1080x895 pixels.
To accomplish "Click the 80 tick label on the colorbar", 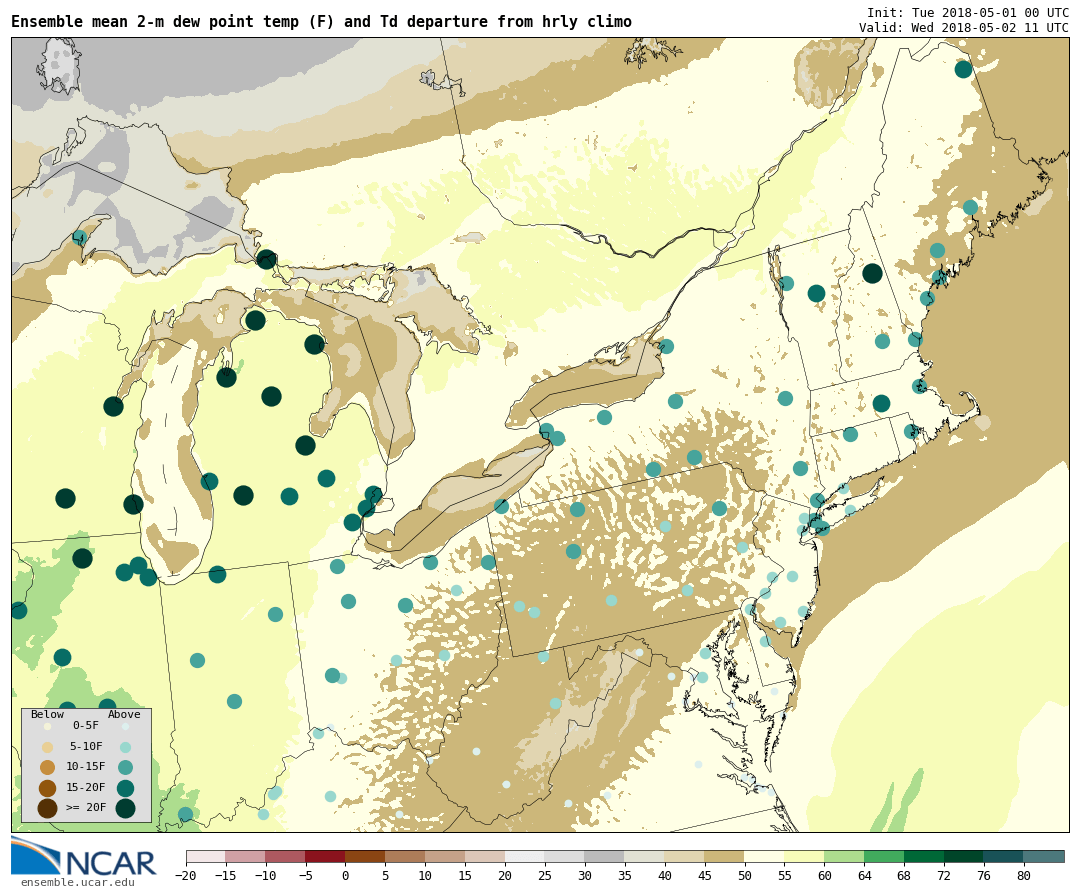I will click(x=1024, y=876).
